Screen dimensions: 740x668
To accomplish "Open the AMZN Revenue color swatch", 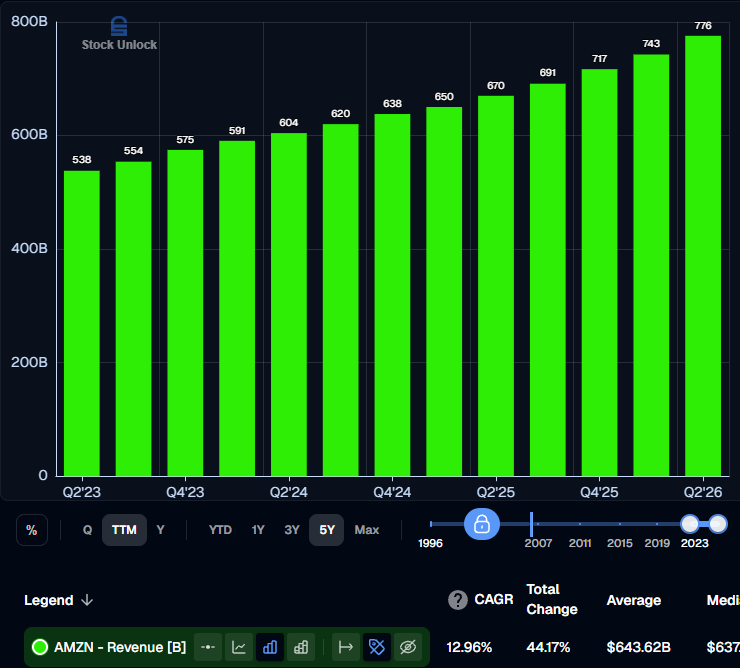I will click(40, 647).
